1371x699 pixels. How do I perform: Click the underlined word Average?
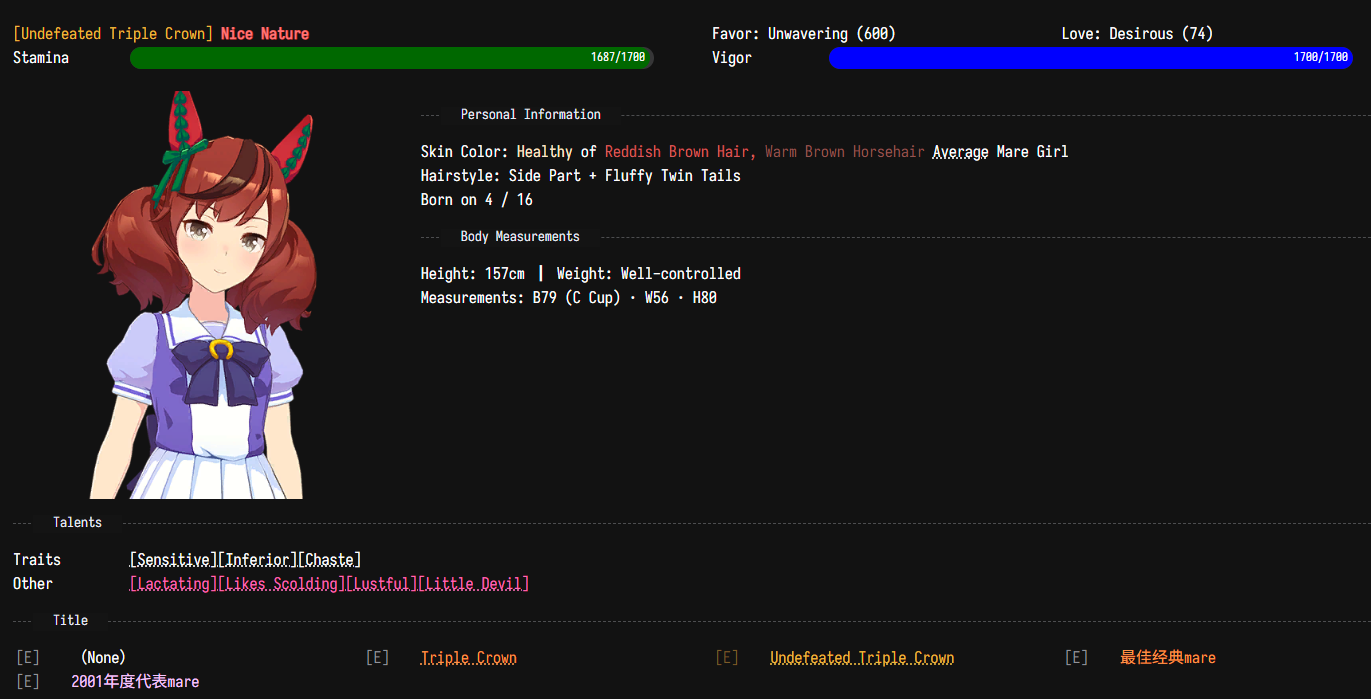pyautogui.click(x=960, y=152)
